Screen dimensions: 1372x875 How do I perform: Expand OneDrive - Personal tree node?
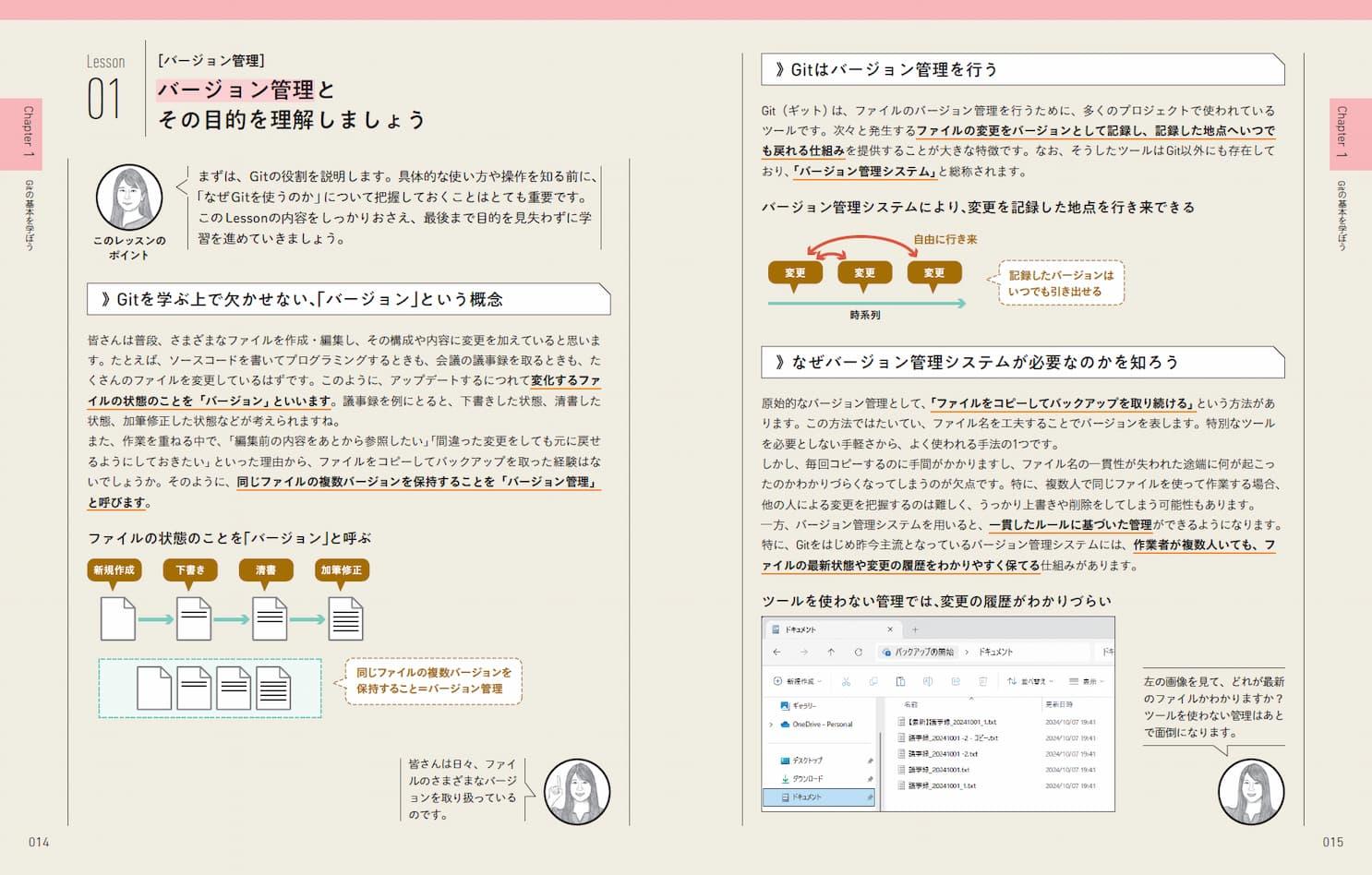click(x=771, y=725)
